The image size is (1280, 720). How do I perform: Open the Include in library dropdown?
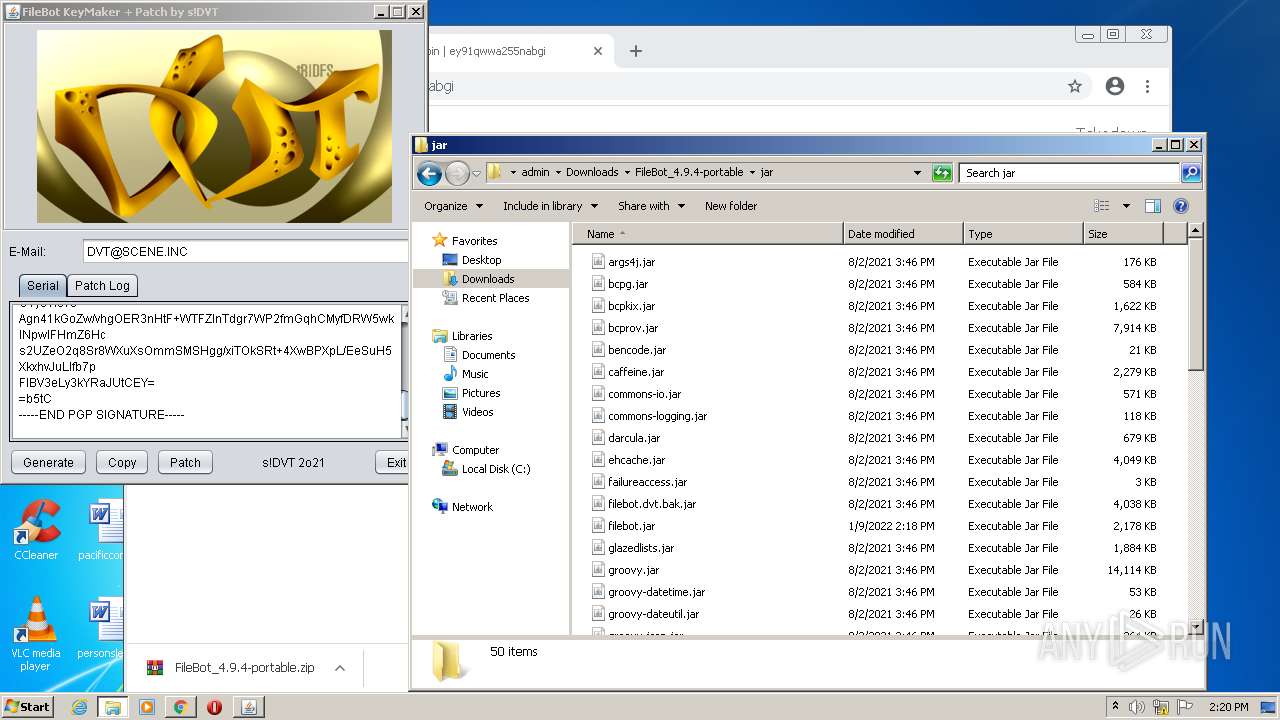[550, 206]
